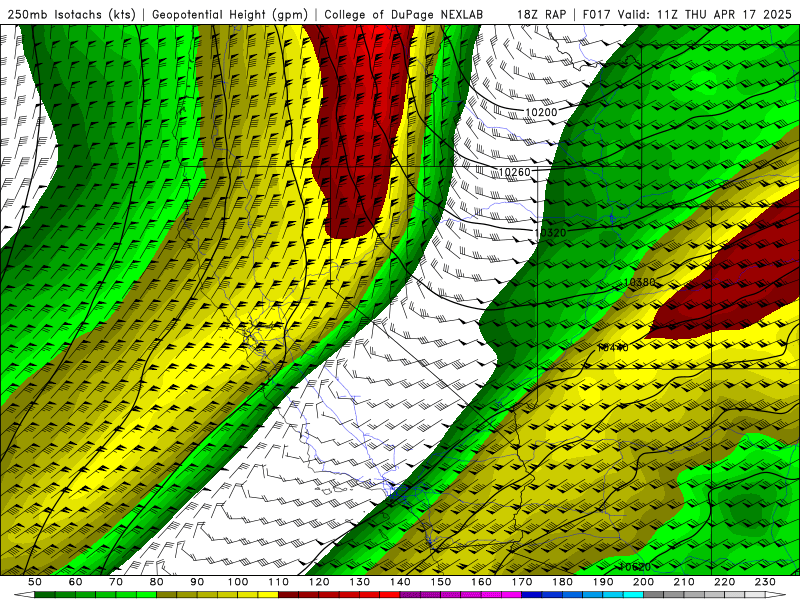Select the 10380 height contour label
The width and height of the screenshot is (800, 600).
pos(639,282)
